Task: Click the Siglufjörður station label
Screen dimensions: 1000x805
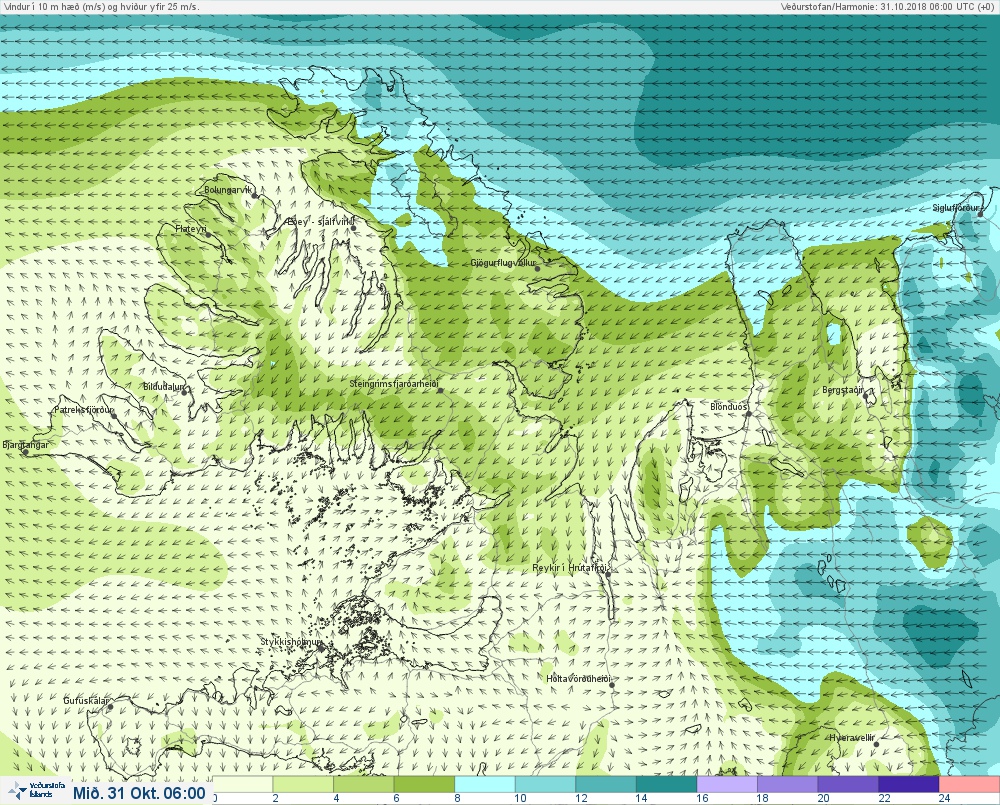Action: click(x=955, y=208)
